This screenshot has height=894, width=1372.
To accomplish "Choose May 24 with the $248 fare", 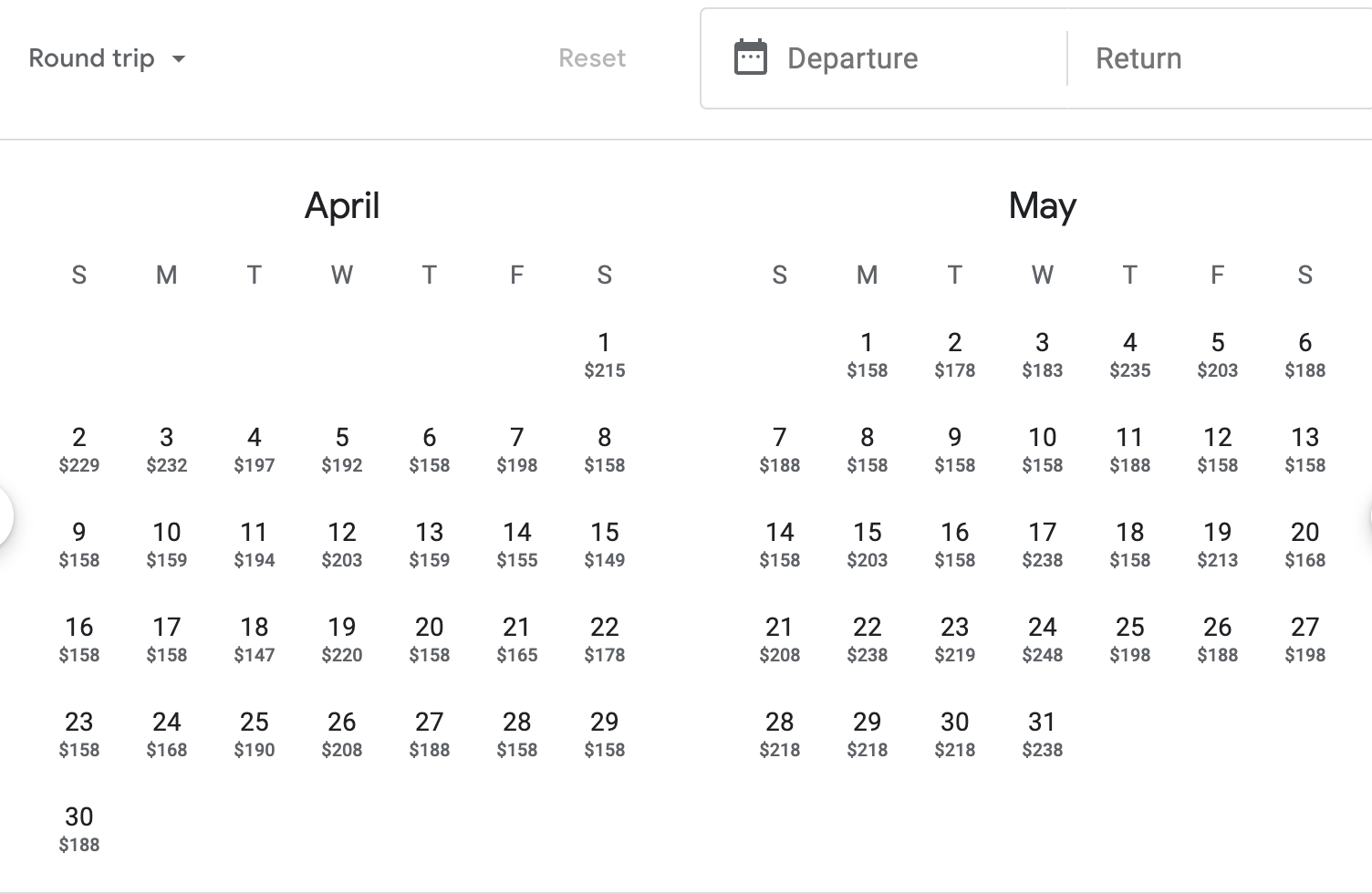I will [x=1043, y=639].
